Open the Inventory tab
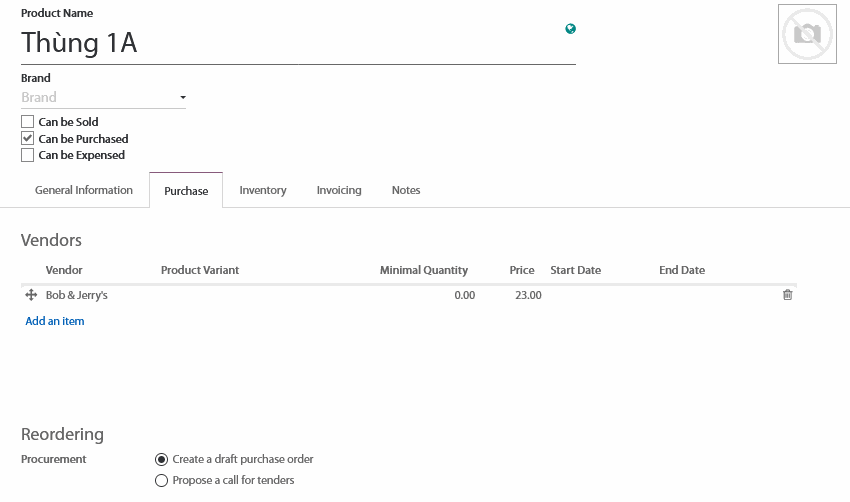This screenshot has height=502, width=850. 263,190
